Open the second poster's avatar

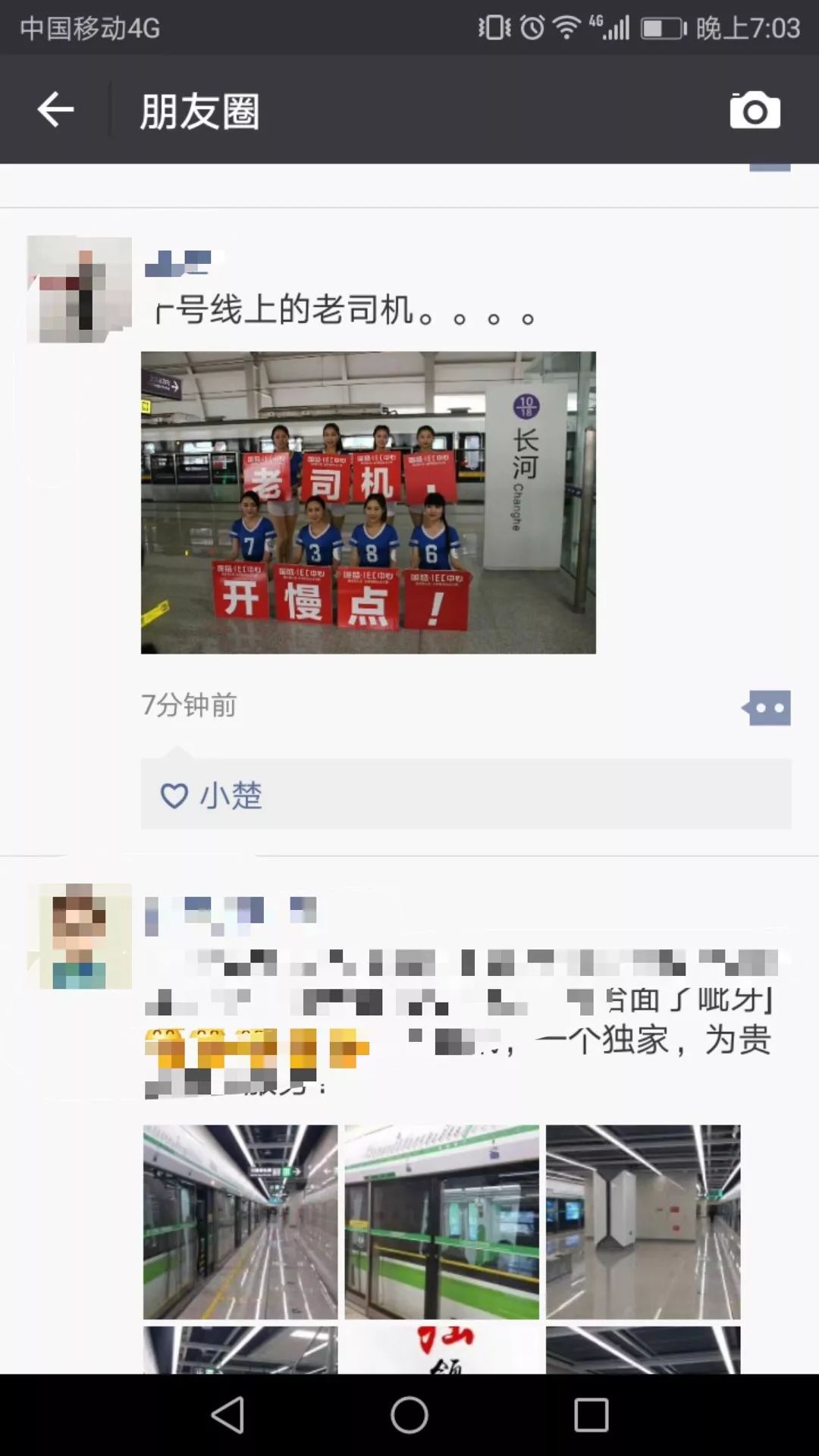click(x=79, y=936)
